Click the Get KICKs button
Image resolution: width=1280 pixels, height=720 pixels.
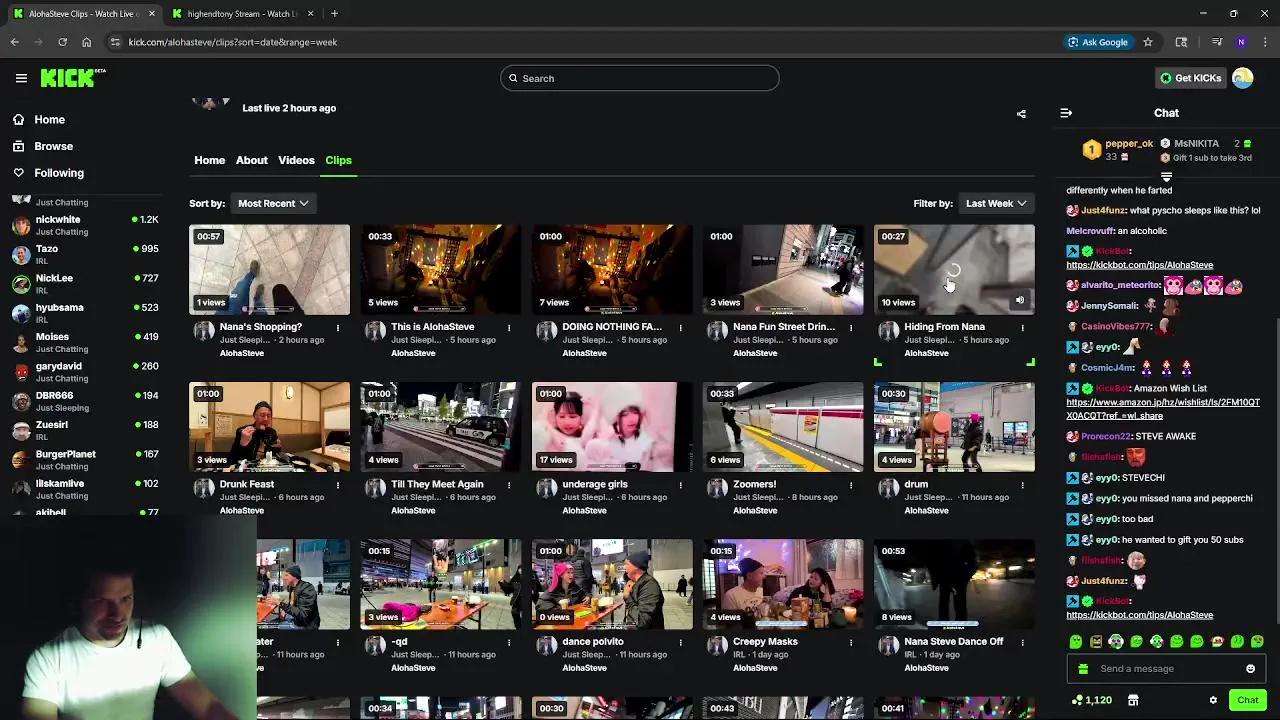point(1190,78)
